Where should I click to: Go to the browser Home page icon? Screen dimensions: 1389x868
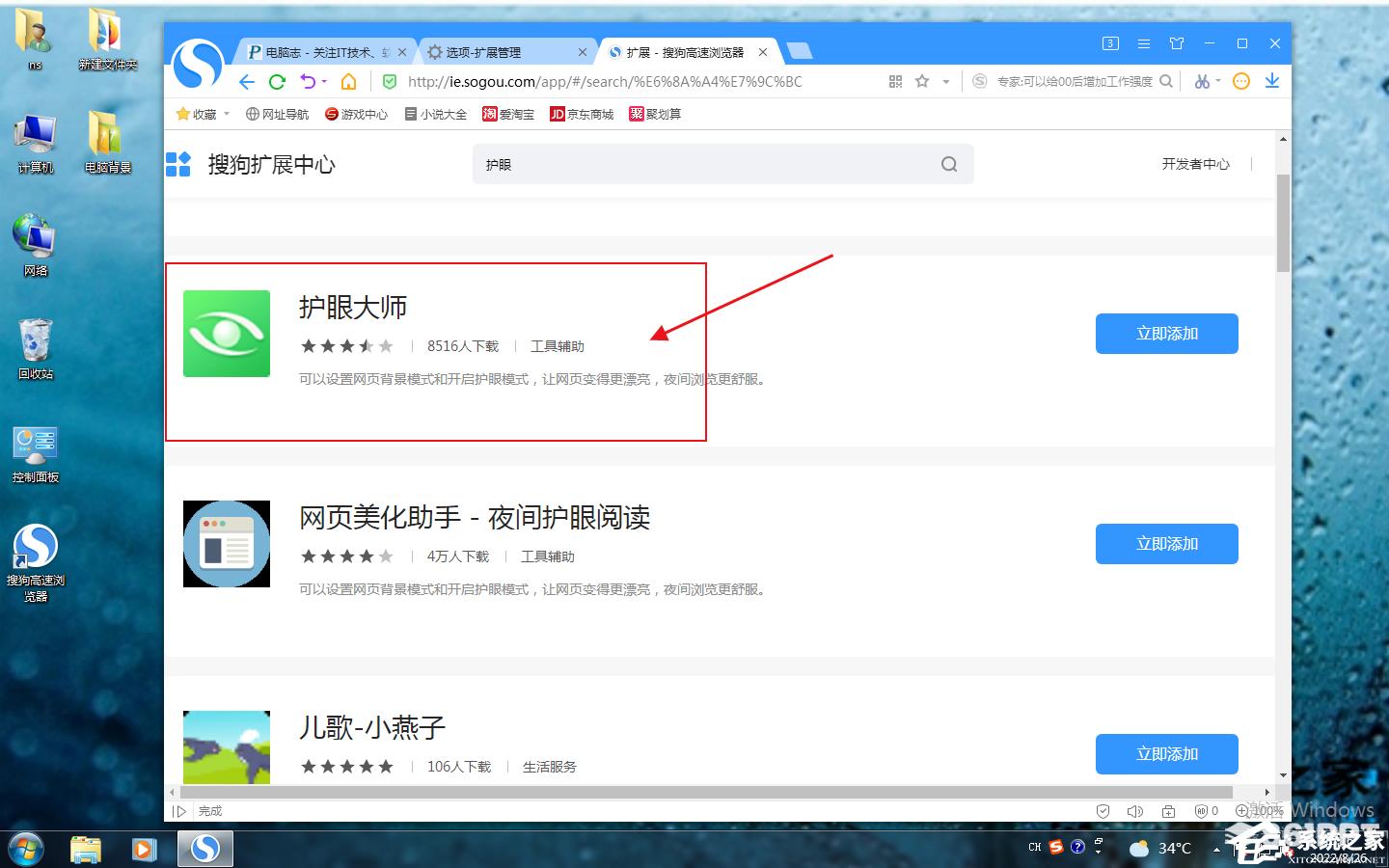pyautogui.click(x=349, y=82)
